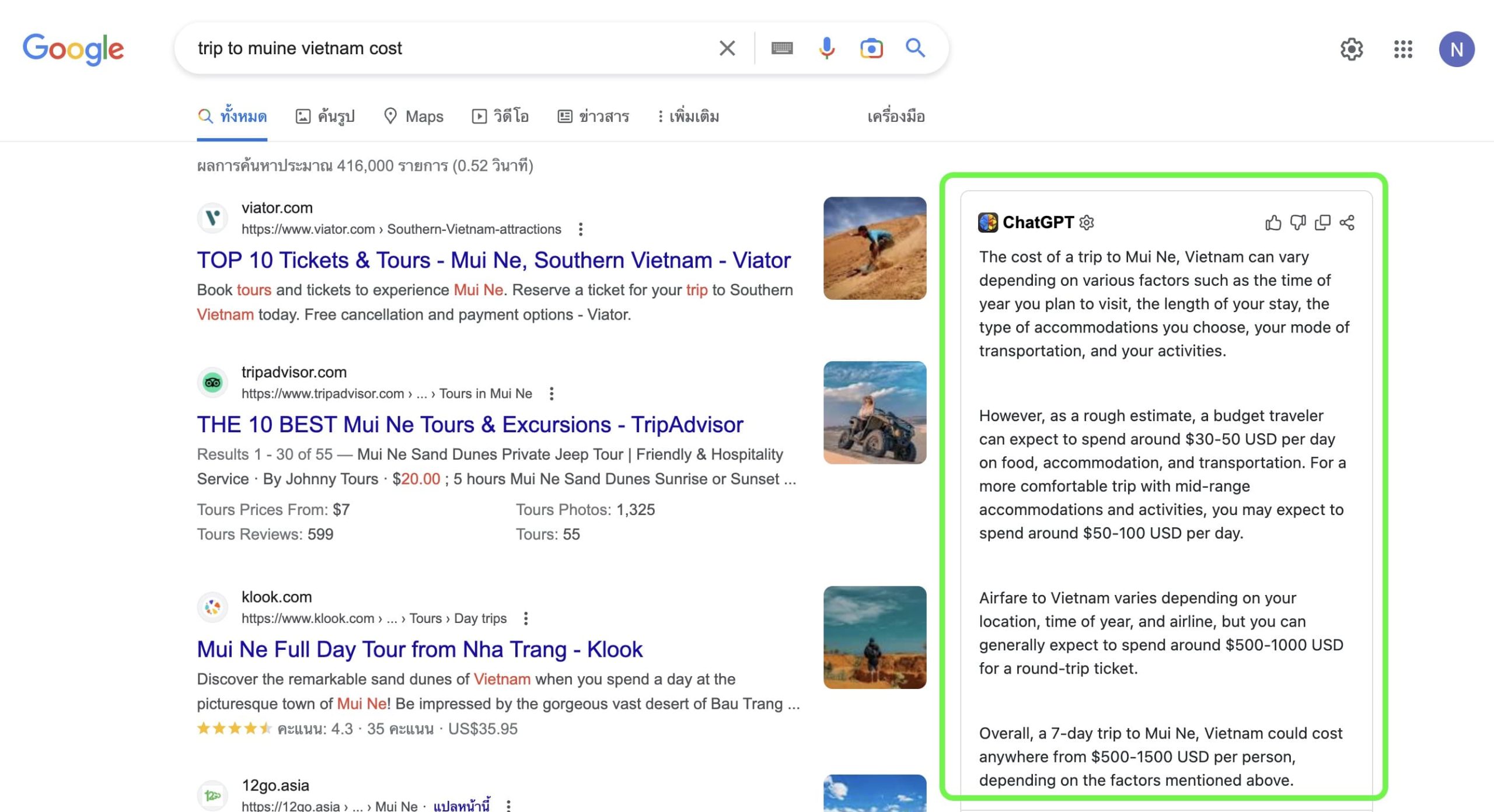Expand the เพิ่มเติม more options menu
The height and width of the screenshot is (812, 1494).
[689, 116]
